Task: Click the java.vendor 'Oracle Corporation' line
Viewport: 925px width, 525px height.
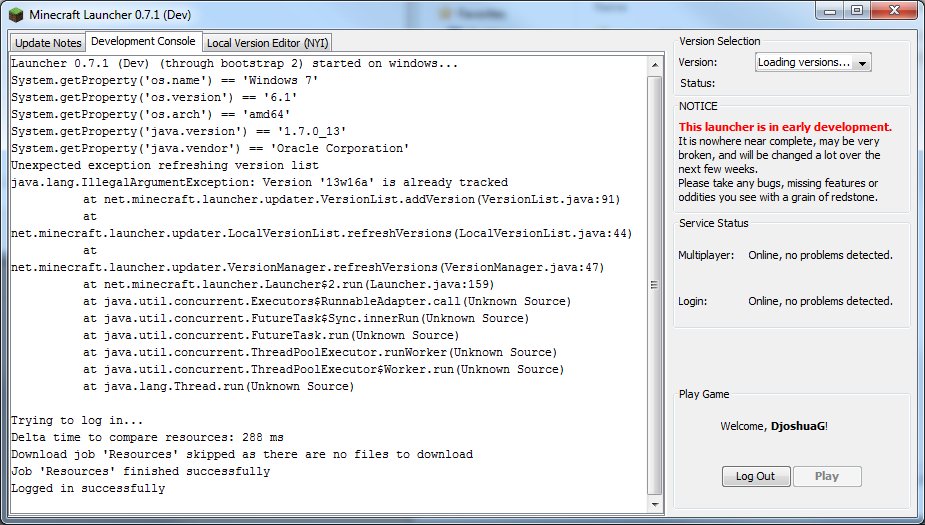Action: coord(210,148)
